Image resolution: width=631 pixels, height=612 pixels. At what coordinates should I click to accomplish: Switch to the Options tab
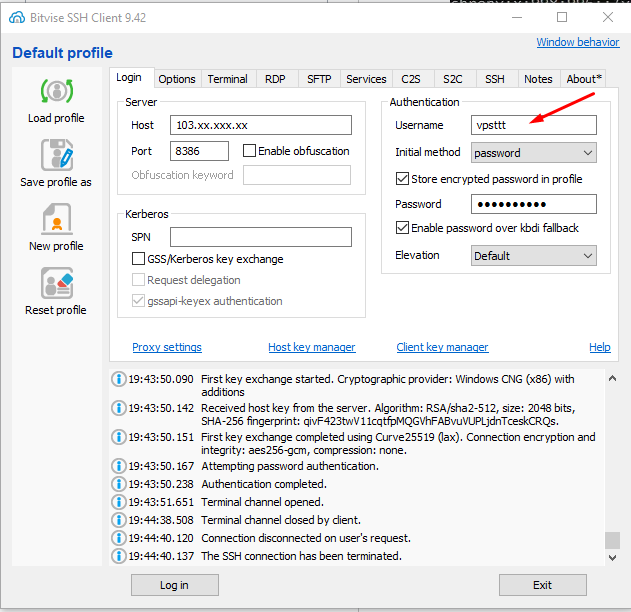[177, 79]
